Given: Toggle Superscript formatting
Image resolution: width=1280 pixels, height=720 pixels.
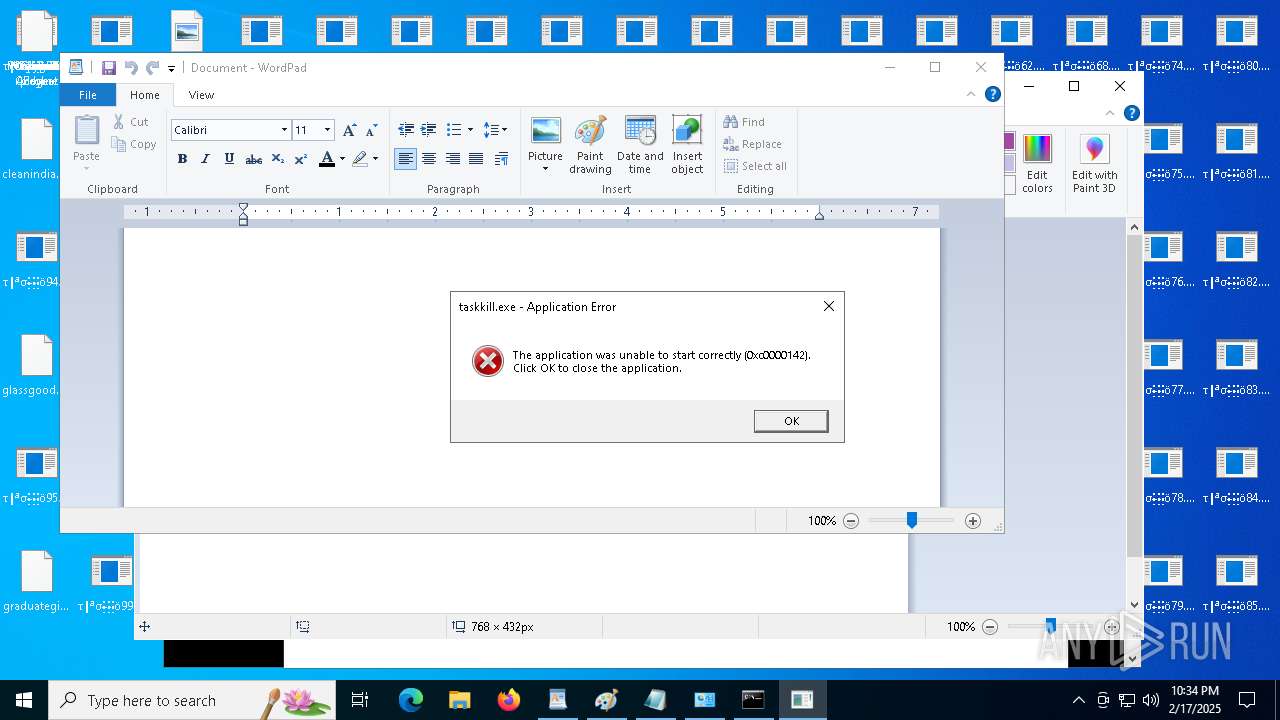Looking at the screenshot, I should pyautogui.click(x=300, y=159).
